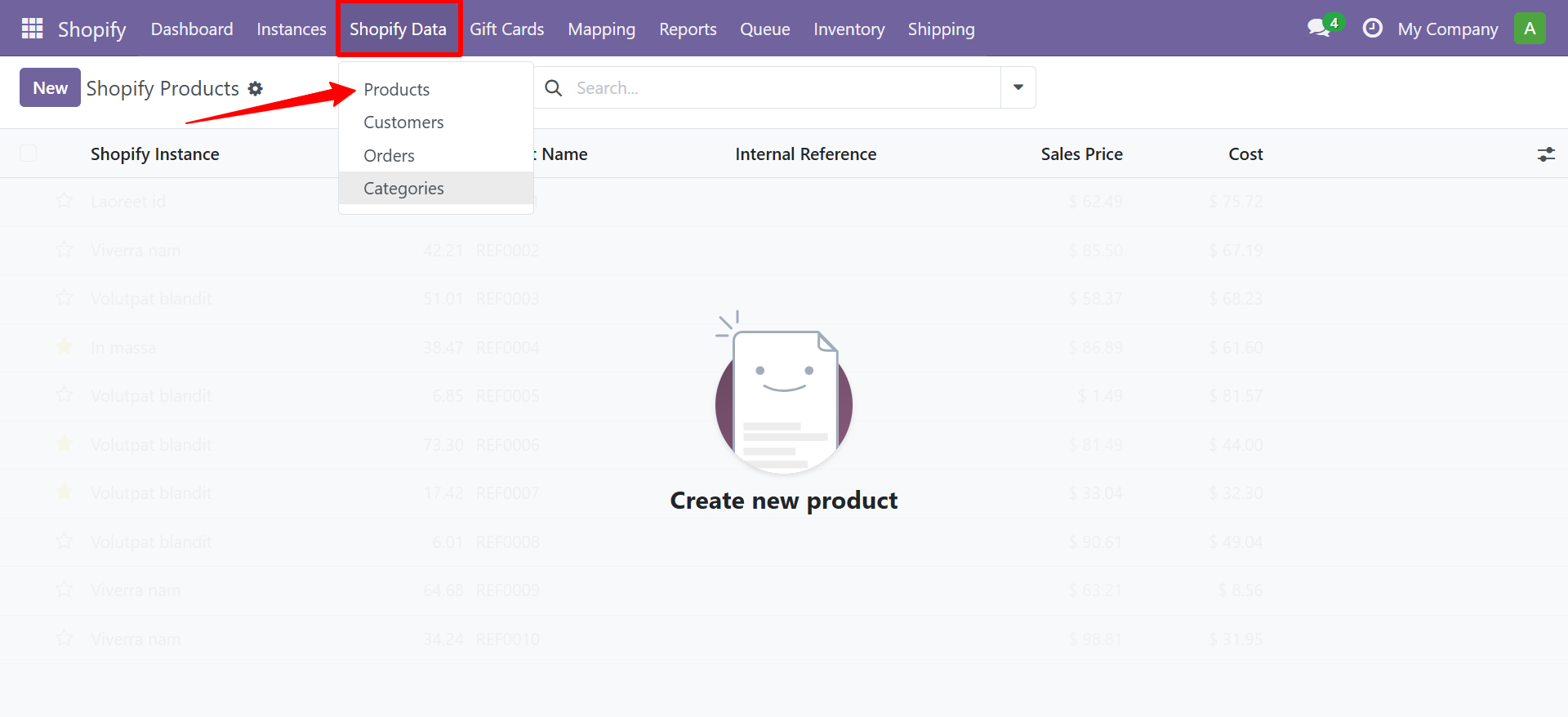This screenshot has height=717, width=1568.
Task: Open the activities clock icon
Action: pos(1373,29)
